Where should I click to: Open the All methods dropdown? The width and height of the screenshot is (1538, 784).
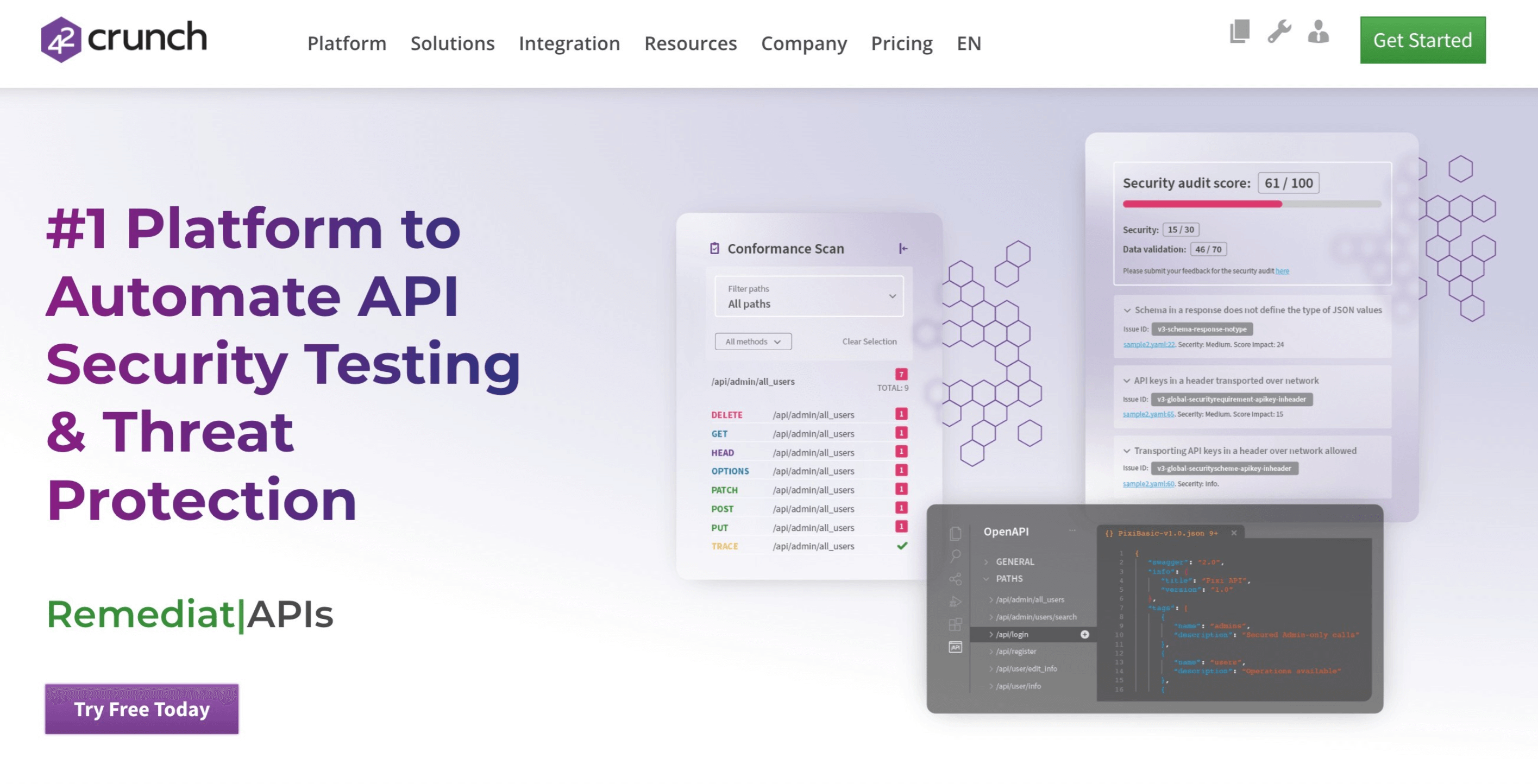(753, 342)
